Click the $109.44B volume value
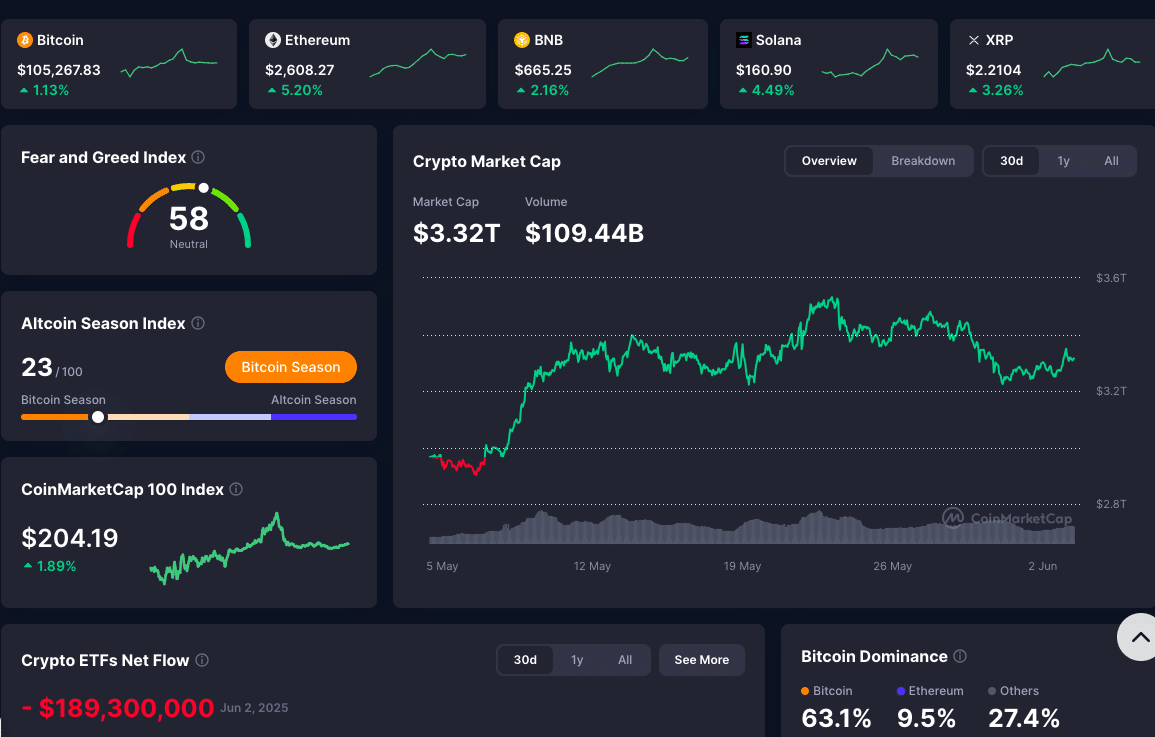 pyautogui.click(x=584, y=233)
